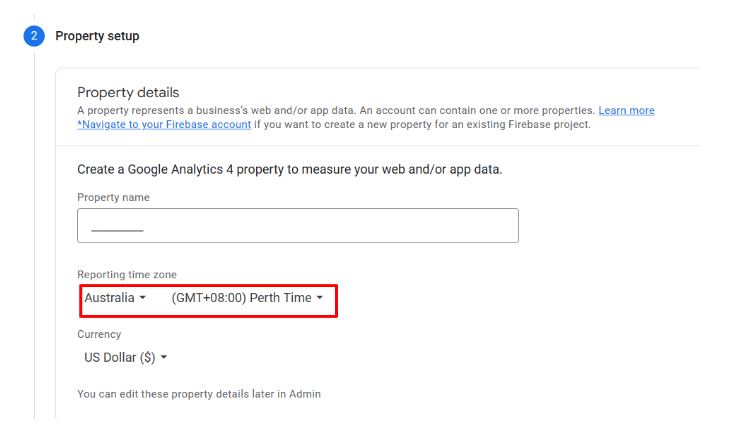Select the Property setup step heading

(97, 36)
